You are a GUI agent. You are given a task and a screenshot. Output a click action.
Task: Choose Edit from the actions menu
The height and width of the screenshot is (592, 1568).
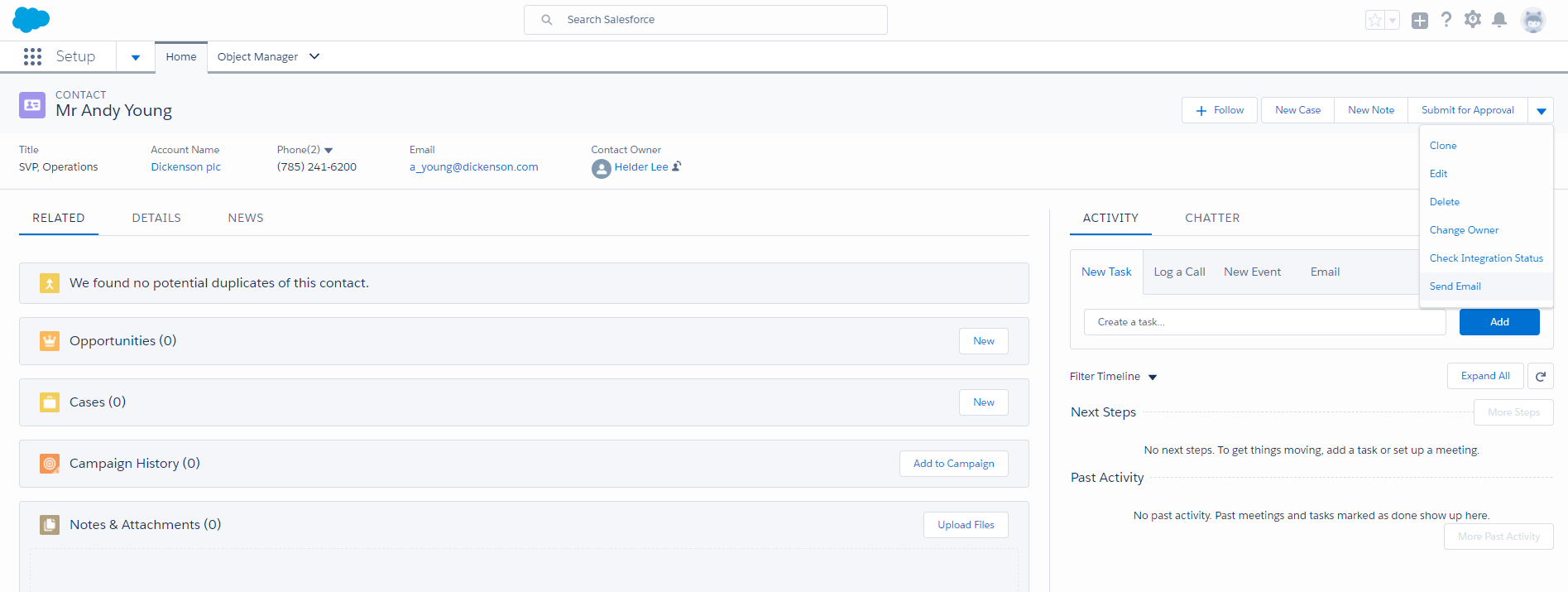(1486, 174)
